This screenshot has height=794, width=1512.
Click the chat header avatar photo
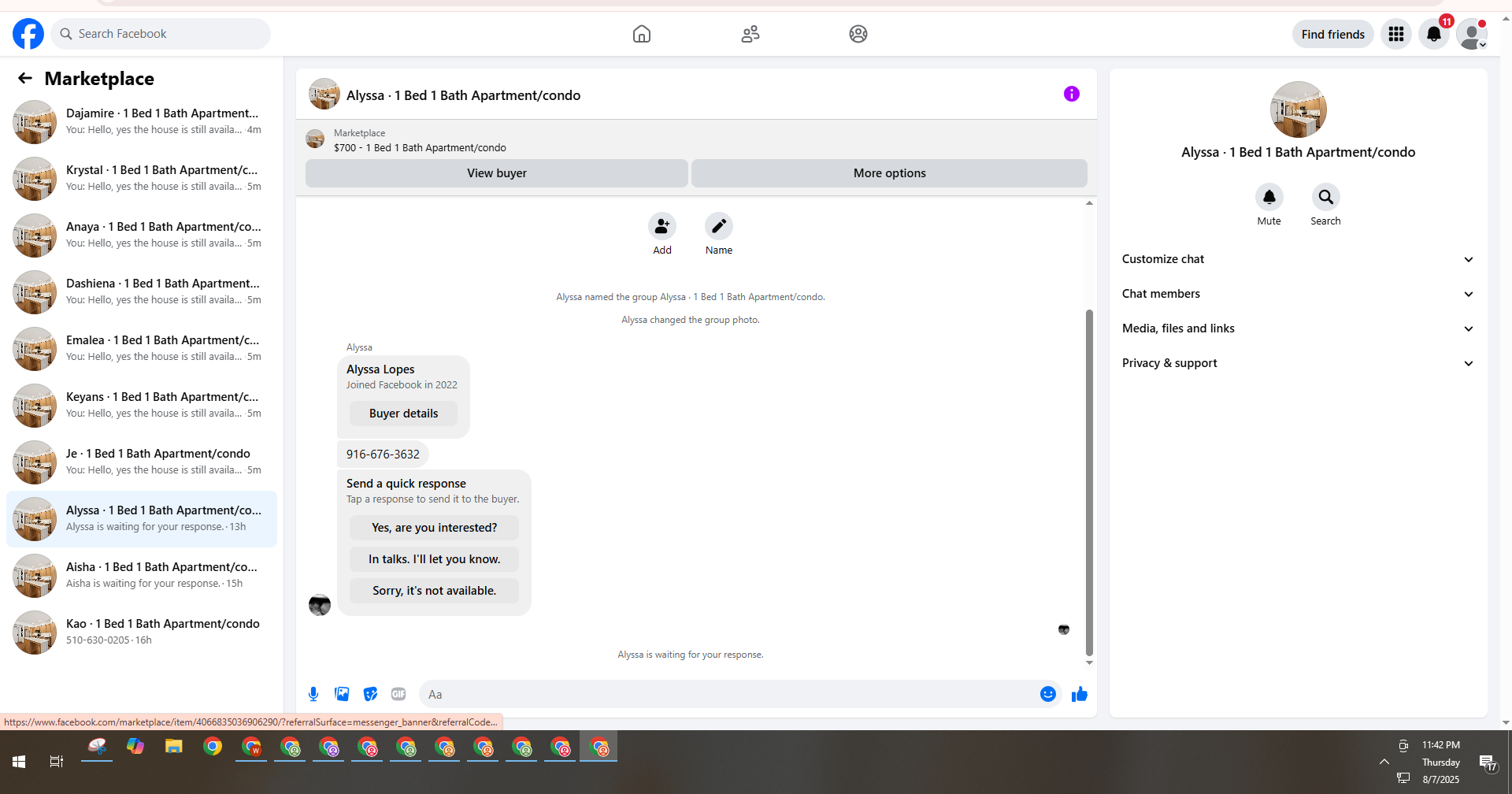coord(324,94)
